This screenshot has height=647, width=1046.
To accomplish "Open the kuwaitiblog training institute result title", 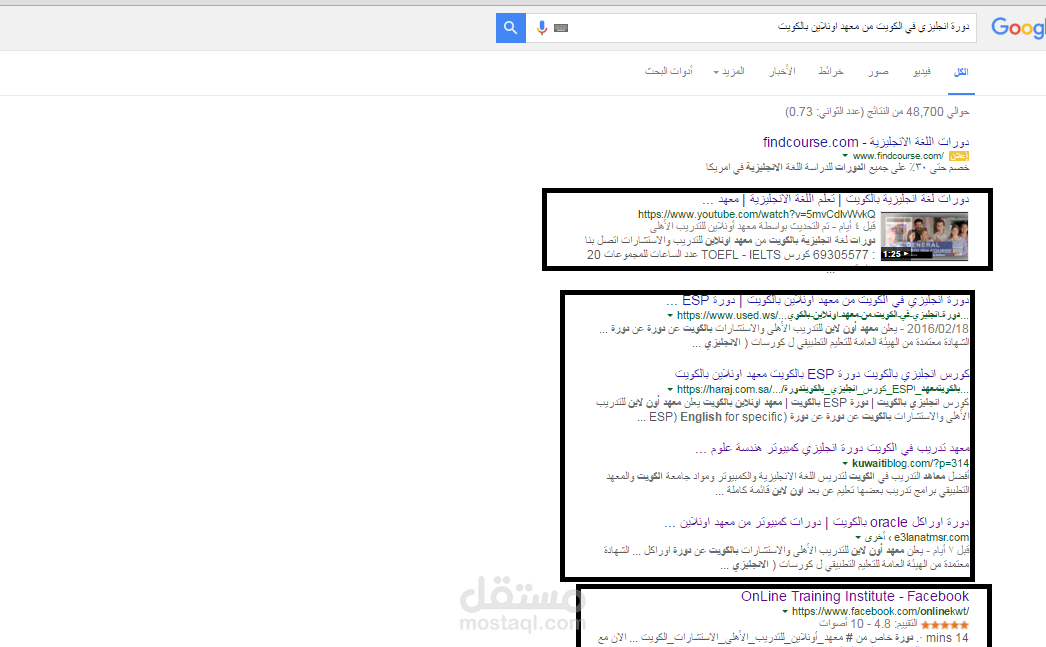I will [832, 448].
